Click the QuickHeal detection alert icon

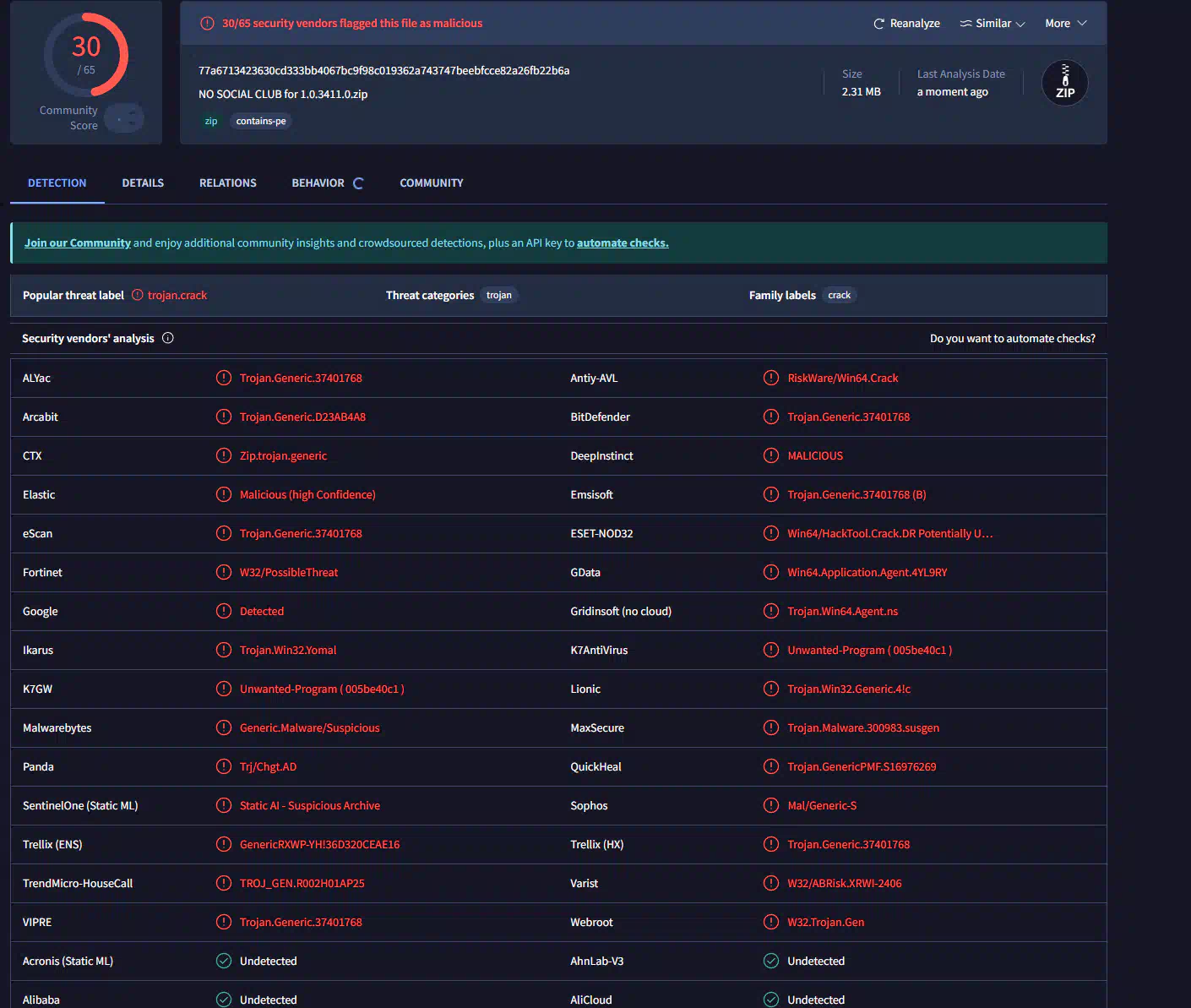[771, 766]
